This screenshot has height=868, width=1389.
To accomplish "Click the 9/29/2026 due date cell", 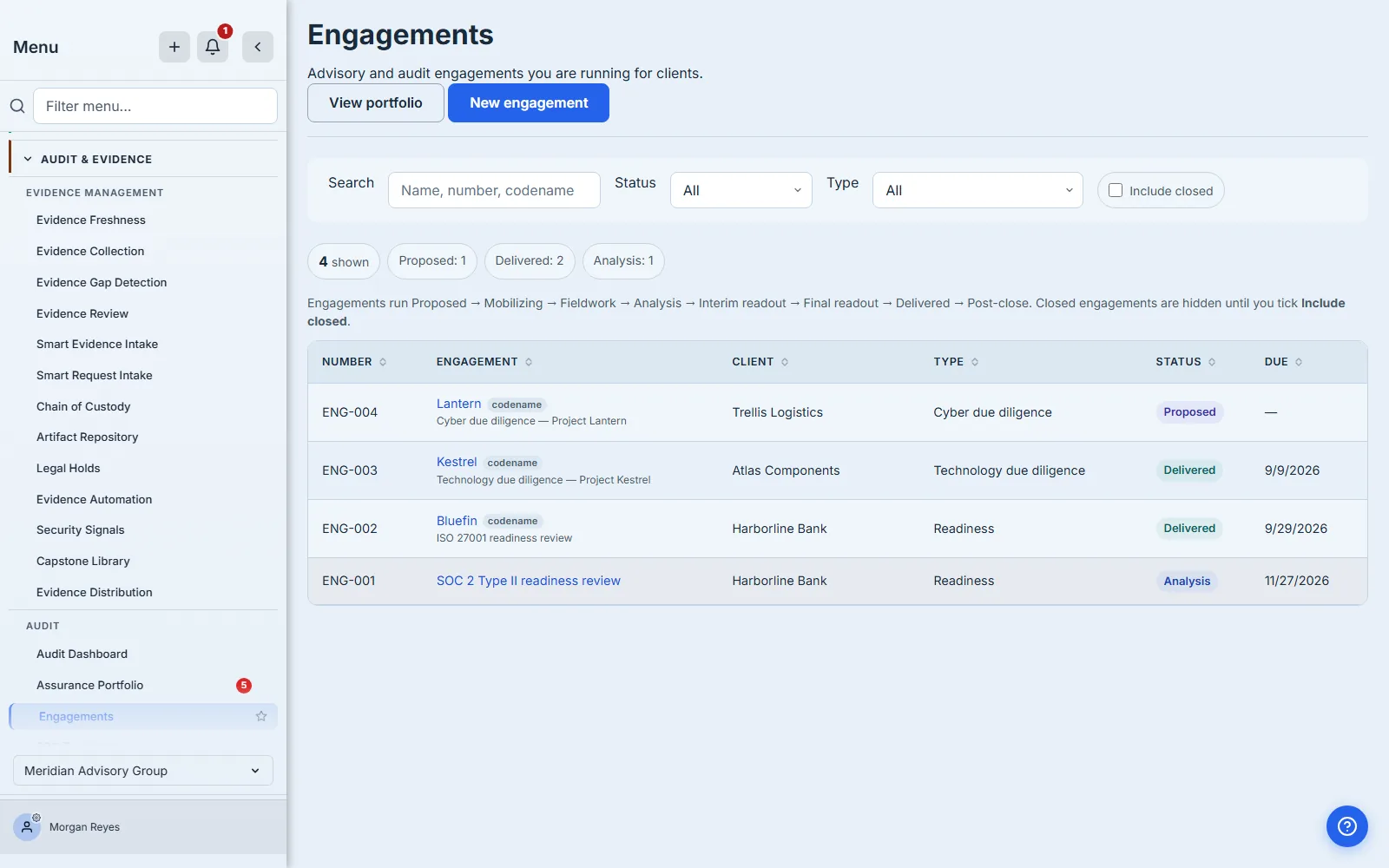I will coord(1296,529).
